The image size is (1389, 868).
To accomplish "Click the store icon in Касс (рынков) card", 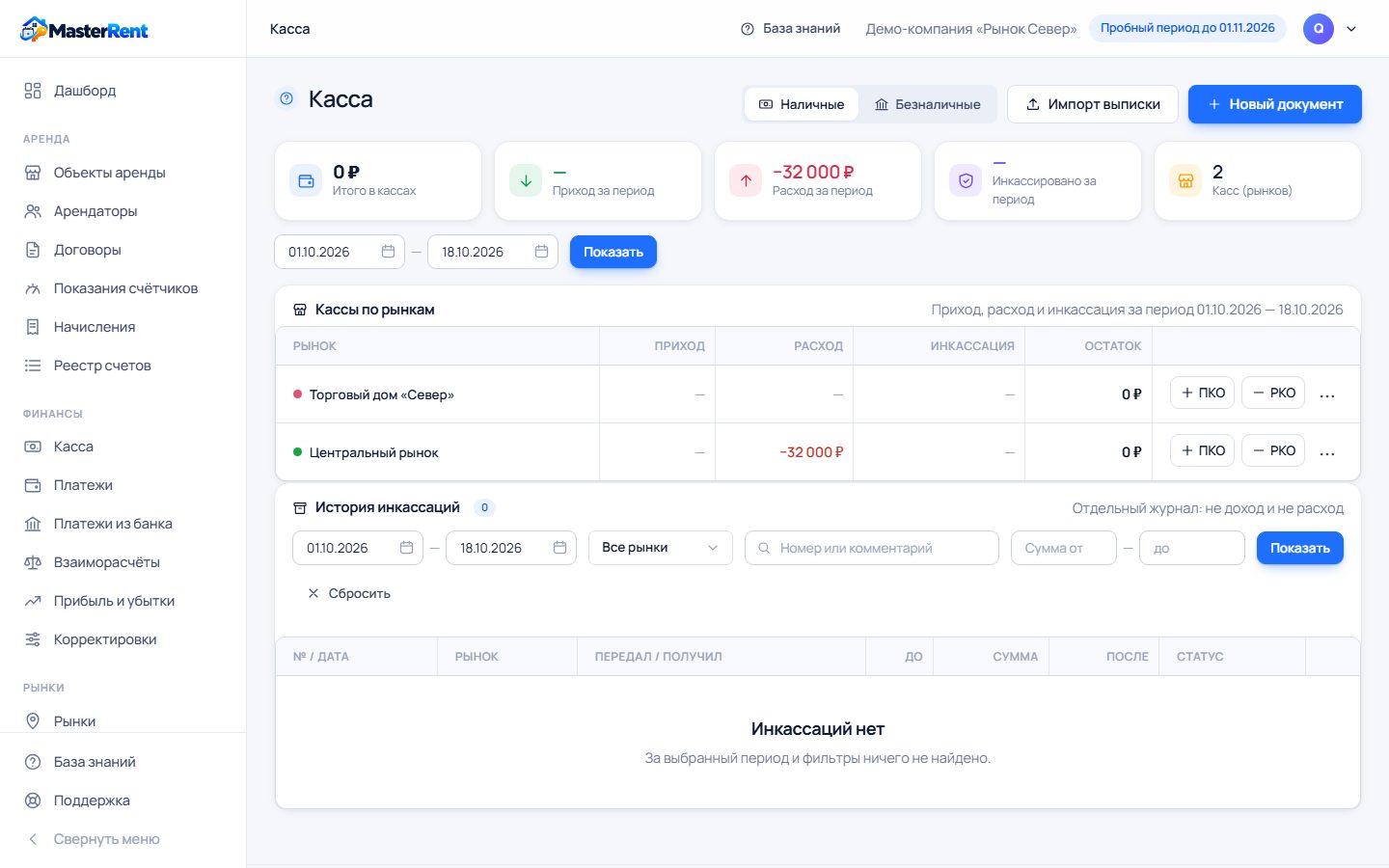I will pyautogui.click(x=1185, y=180).
